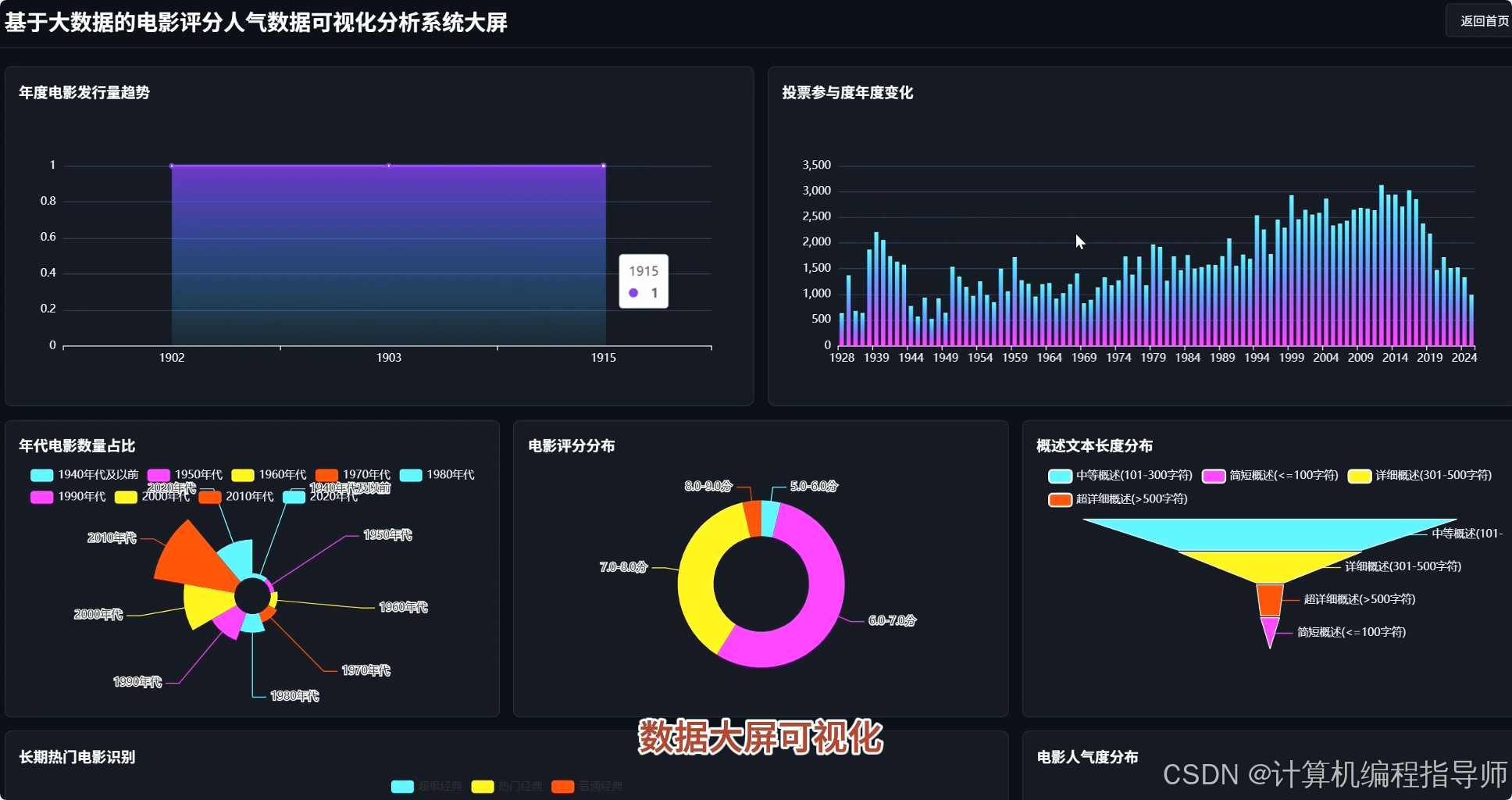Toggle the 1950年代 legend entry
The image size is (1512, 800).
coord(200,474)
